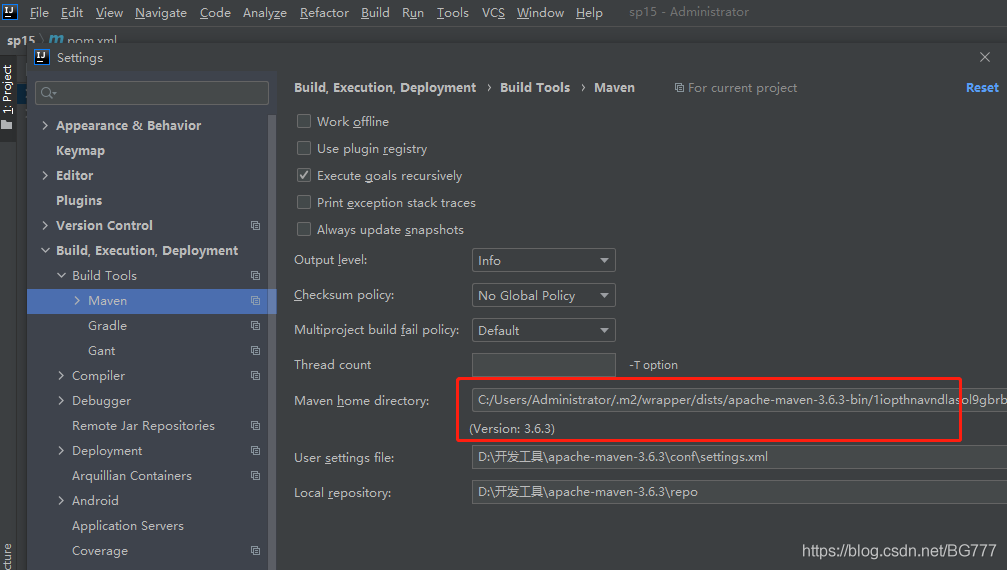Image resolution: width=1007 pixels, height=570 pixels.
Task: Click project-level icon beside Build Tools
Action: point(256,275)
